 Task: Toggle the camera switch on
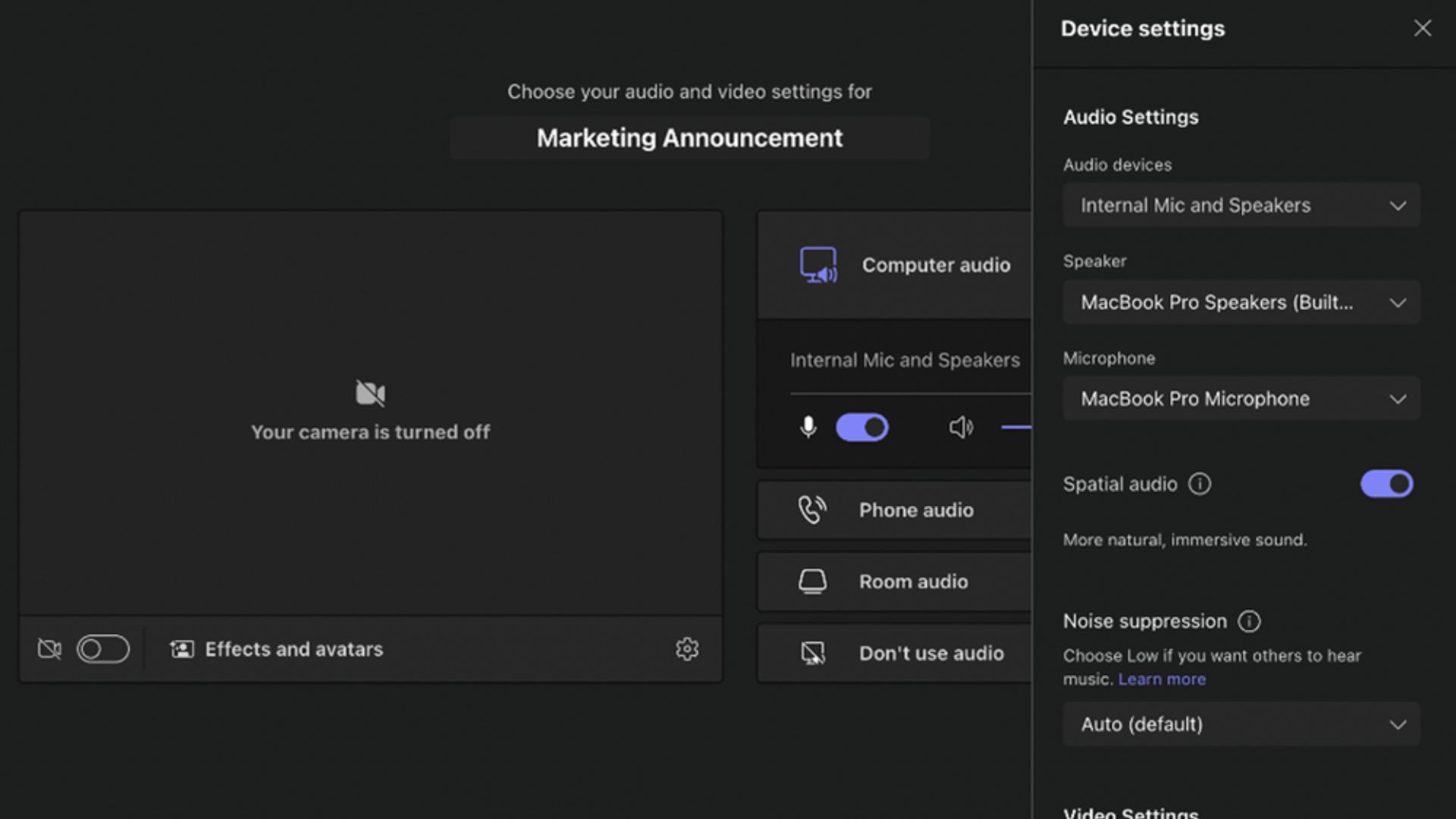(x=103, y=649)
